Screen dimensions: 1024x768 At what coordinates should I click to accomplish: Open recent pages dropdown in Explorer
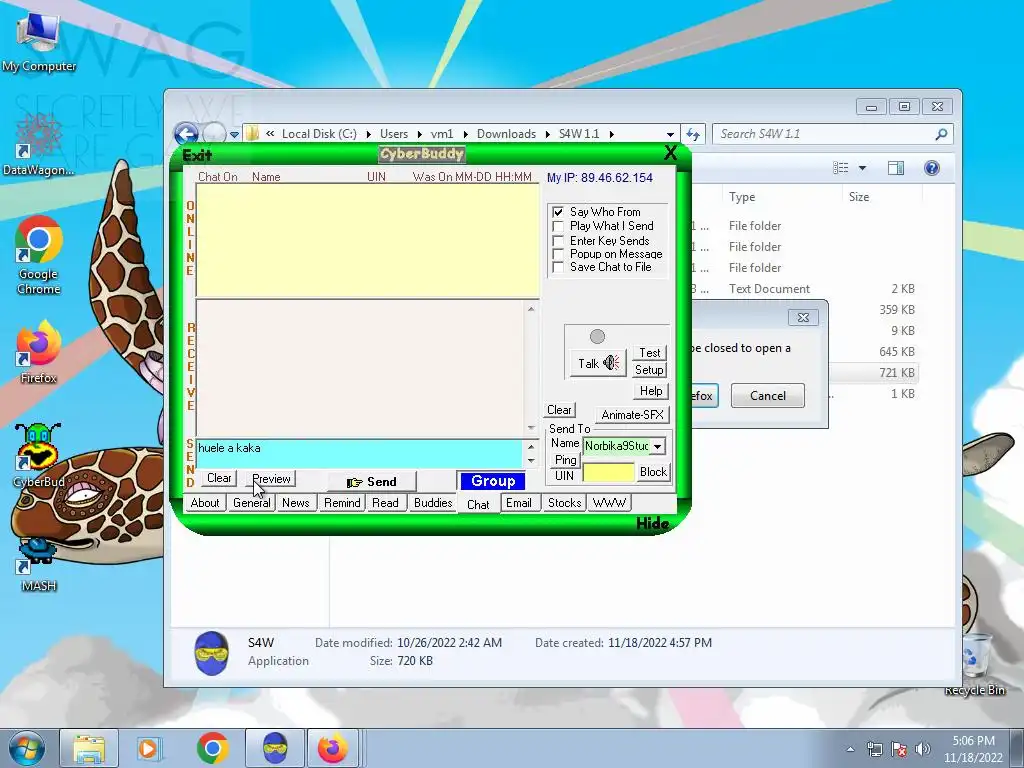234,135
